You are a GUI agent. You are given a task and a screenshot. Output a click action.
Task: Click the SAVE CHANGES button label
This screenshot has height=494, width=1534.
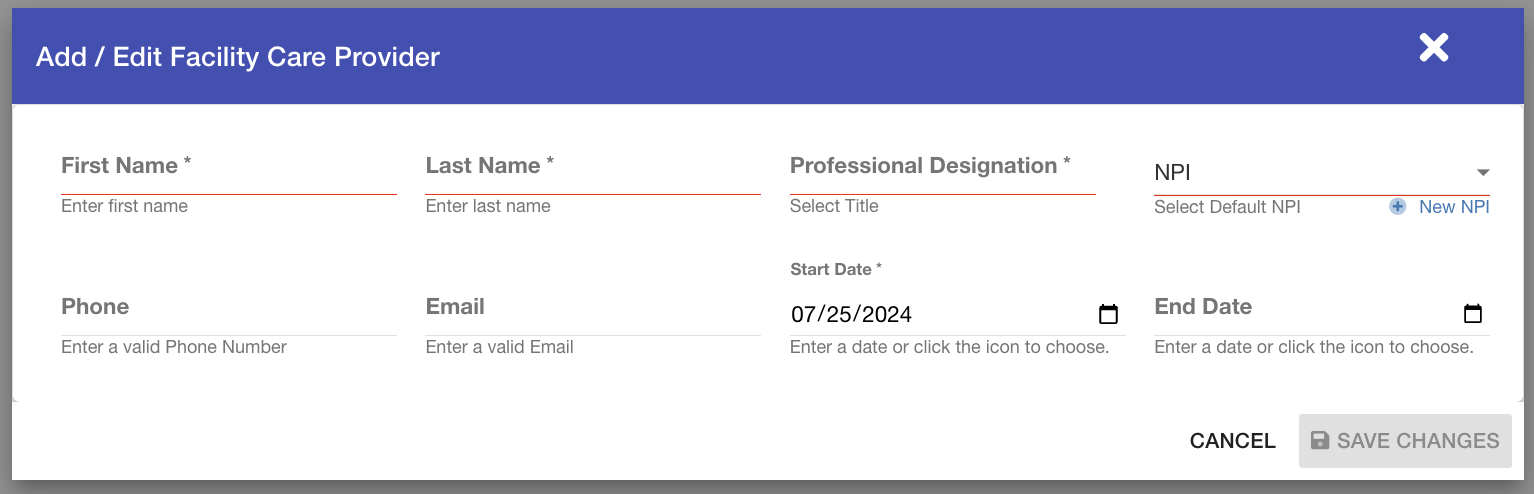tap(1417, 441)
